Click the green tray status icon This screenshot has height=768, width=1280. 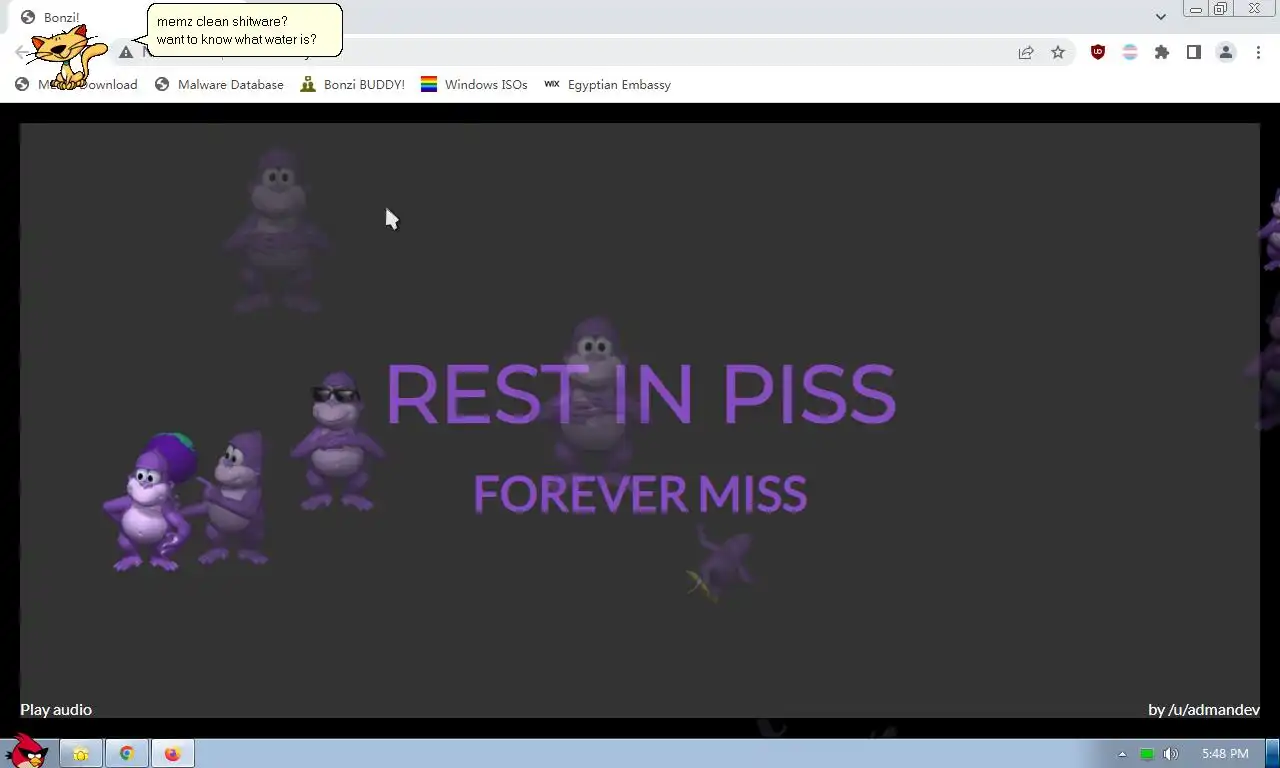coord(1147,754)
